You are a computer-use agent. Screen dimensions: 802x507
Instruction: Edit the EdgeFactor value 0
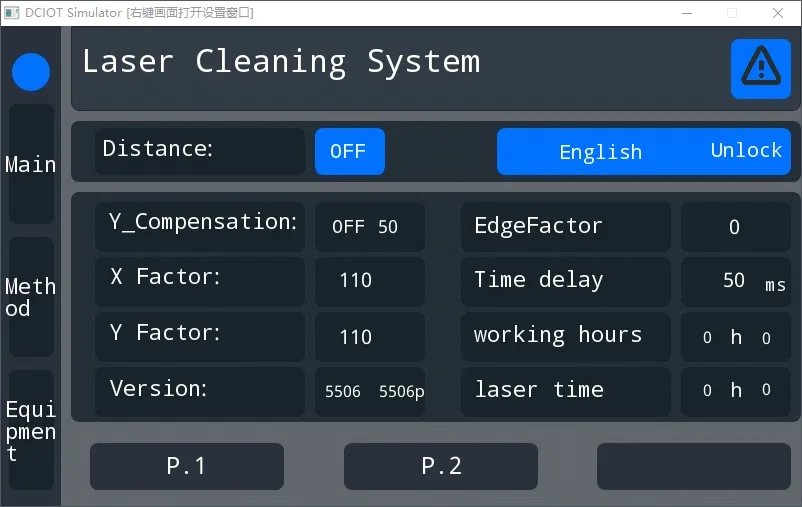(x=735, y=227)
